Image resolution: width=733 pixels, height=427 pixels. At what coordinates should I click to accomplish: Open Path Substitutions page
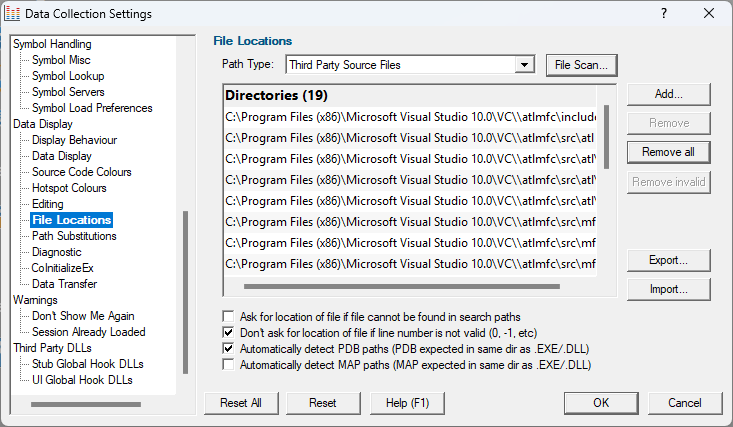74,236
